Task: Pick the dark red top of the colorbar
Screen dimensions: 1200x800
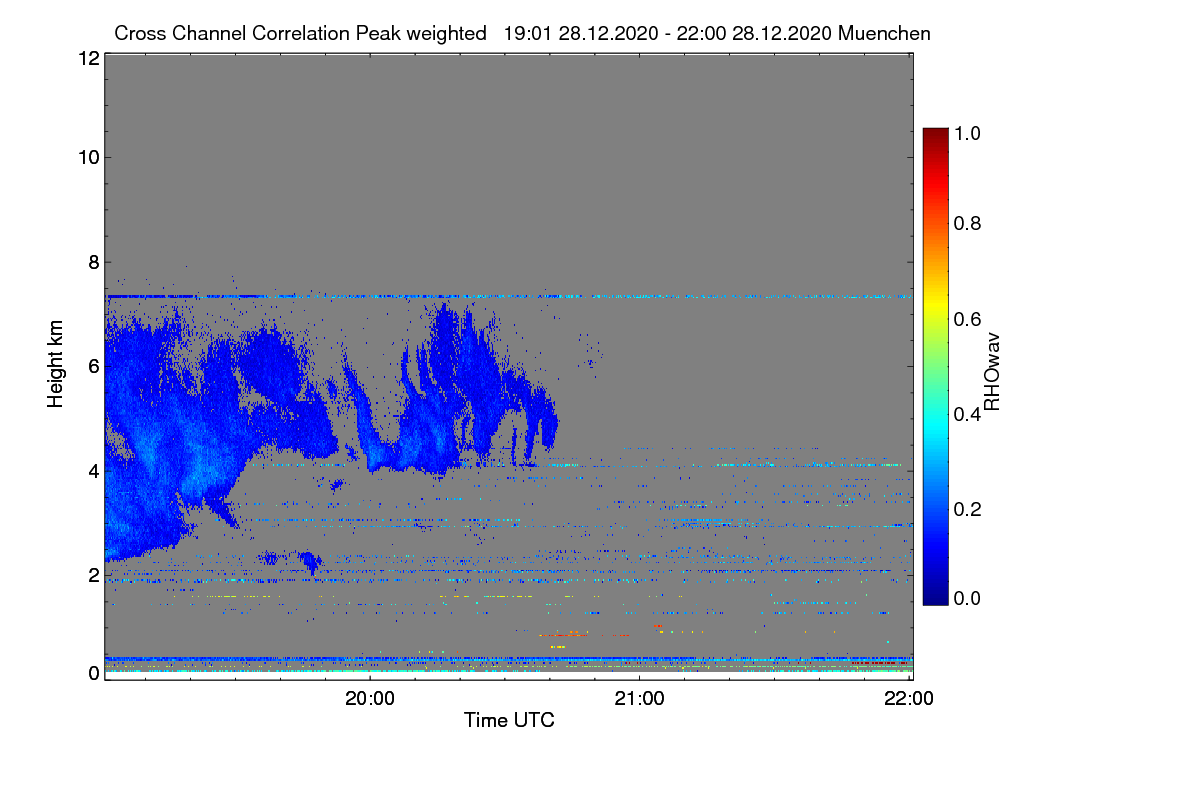Action: click(x=935, y=137)
